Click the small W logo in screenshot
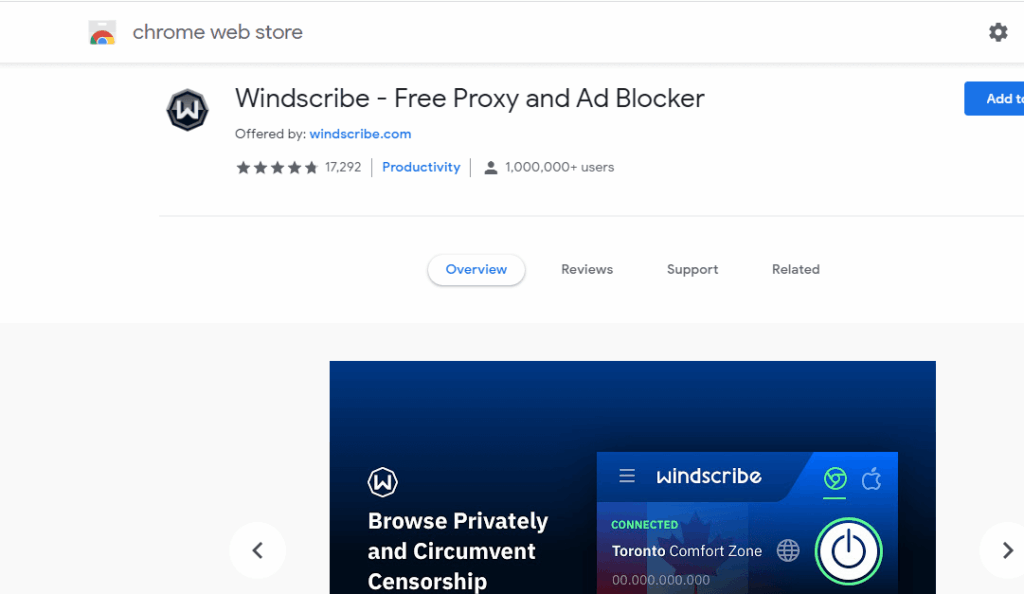 [383, 482]
